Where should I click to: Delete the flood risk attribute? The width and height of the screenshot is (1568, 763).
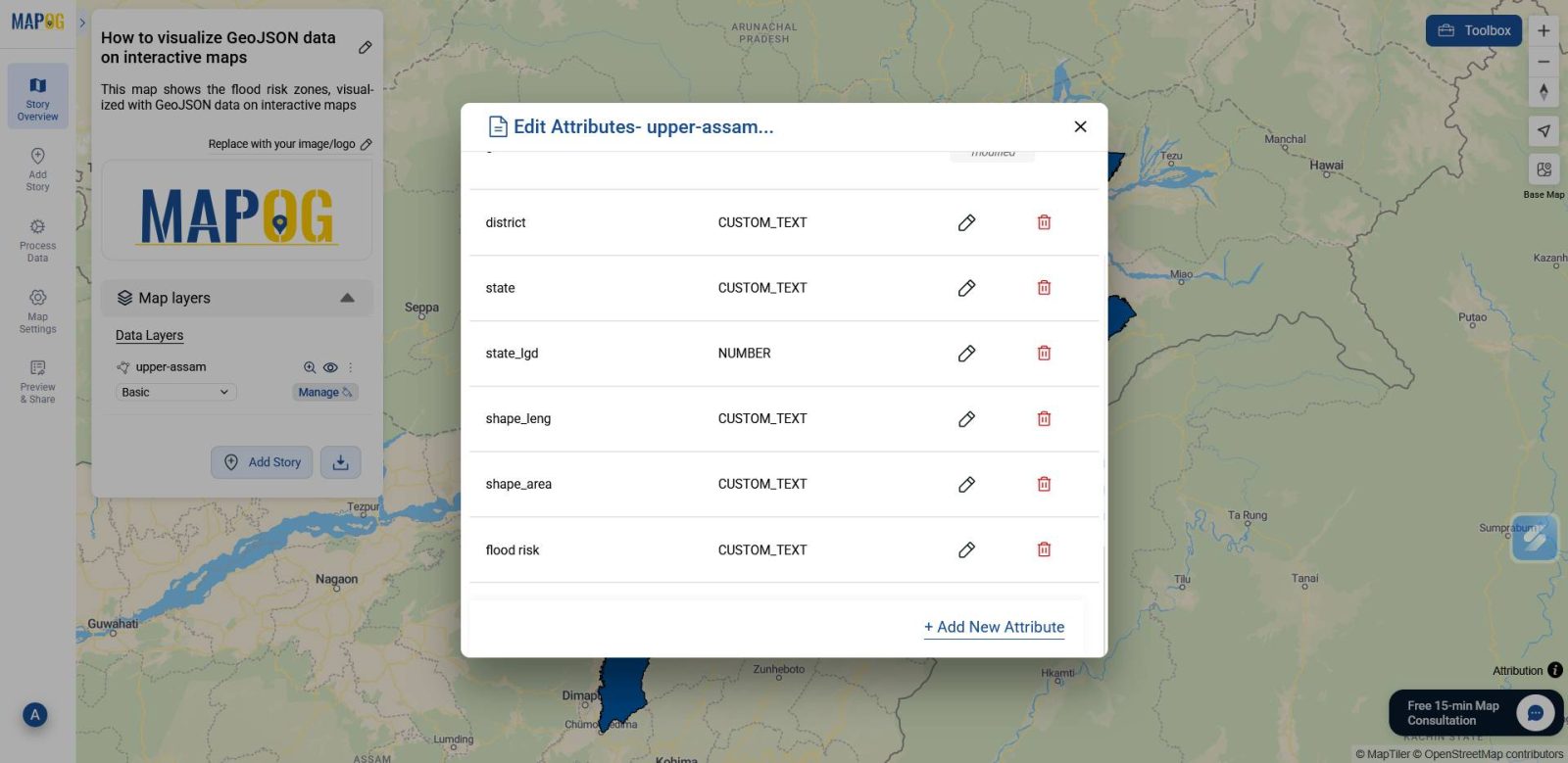1044,549
